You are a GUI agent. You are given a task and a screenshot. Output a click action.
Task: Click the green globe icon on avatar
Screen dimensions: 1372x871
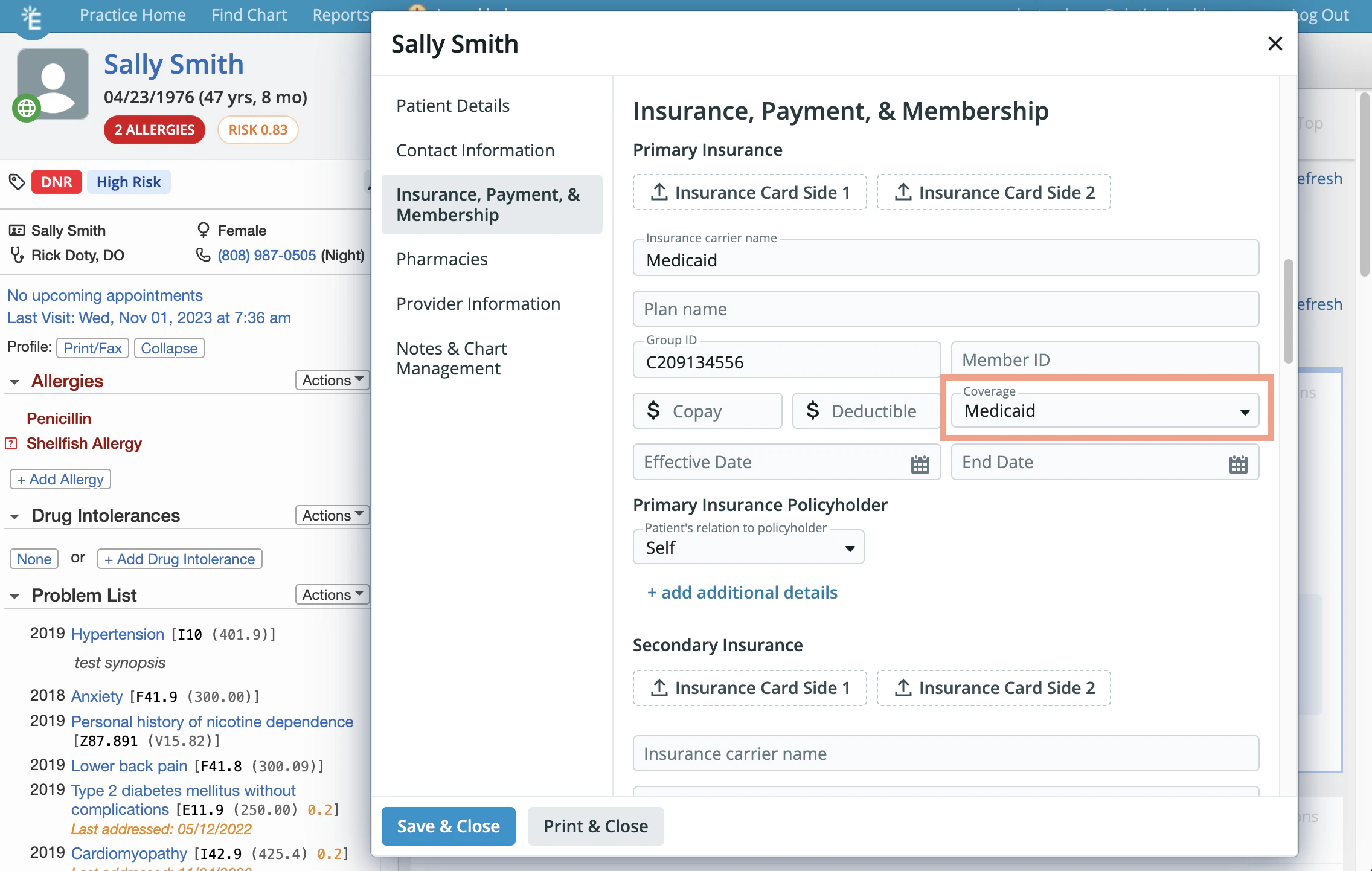[26, 109]
